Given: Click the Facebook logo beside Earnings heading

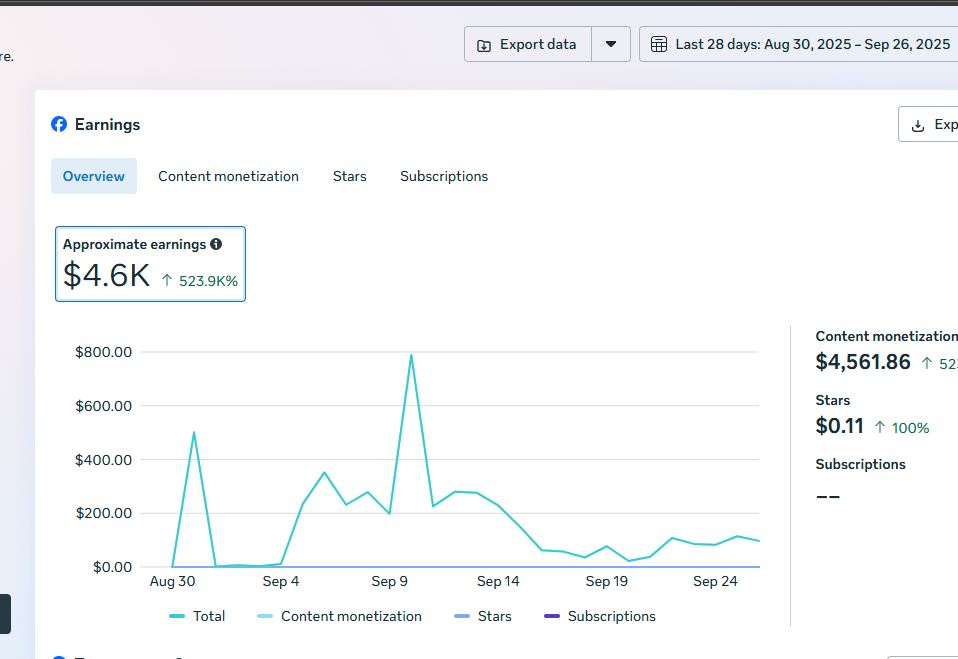Looking at the screenshot, I should (59, 125).
